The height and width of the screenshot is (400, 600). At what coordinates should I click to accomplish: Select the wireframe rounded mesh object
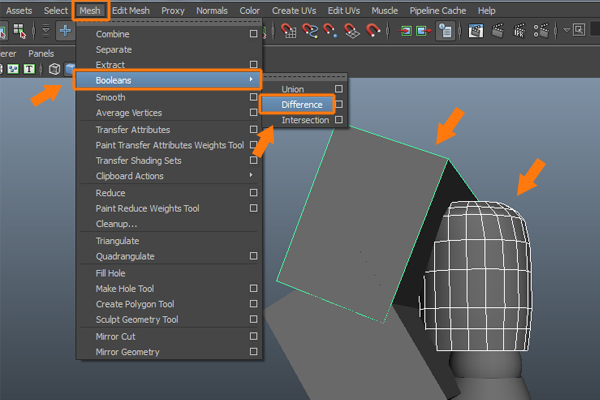pos(492,260)
